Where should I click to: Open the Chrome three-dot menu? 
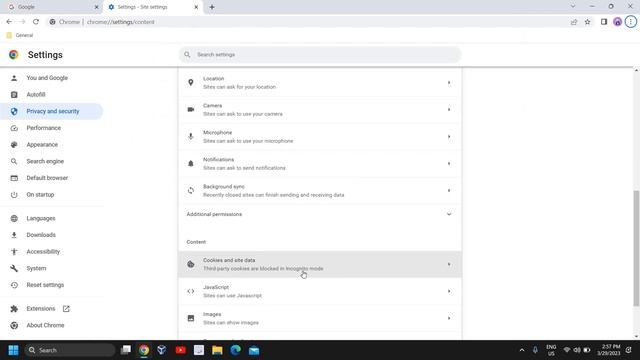tap(631, 22)
